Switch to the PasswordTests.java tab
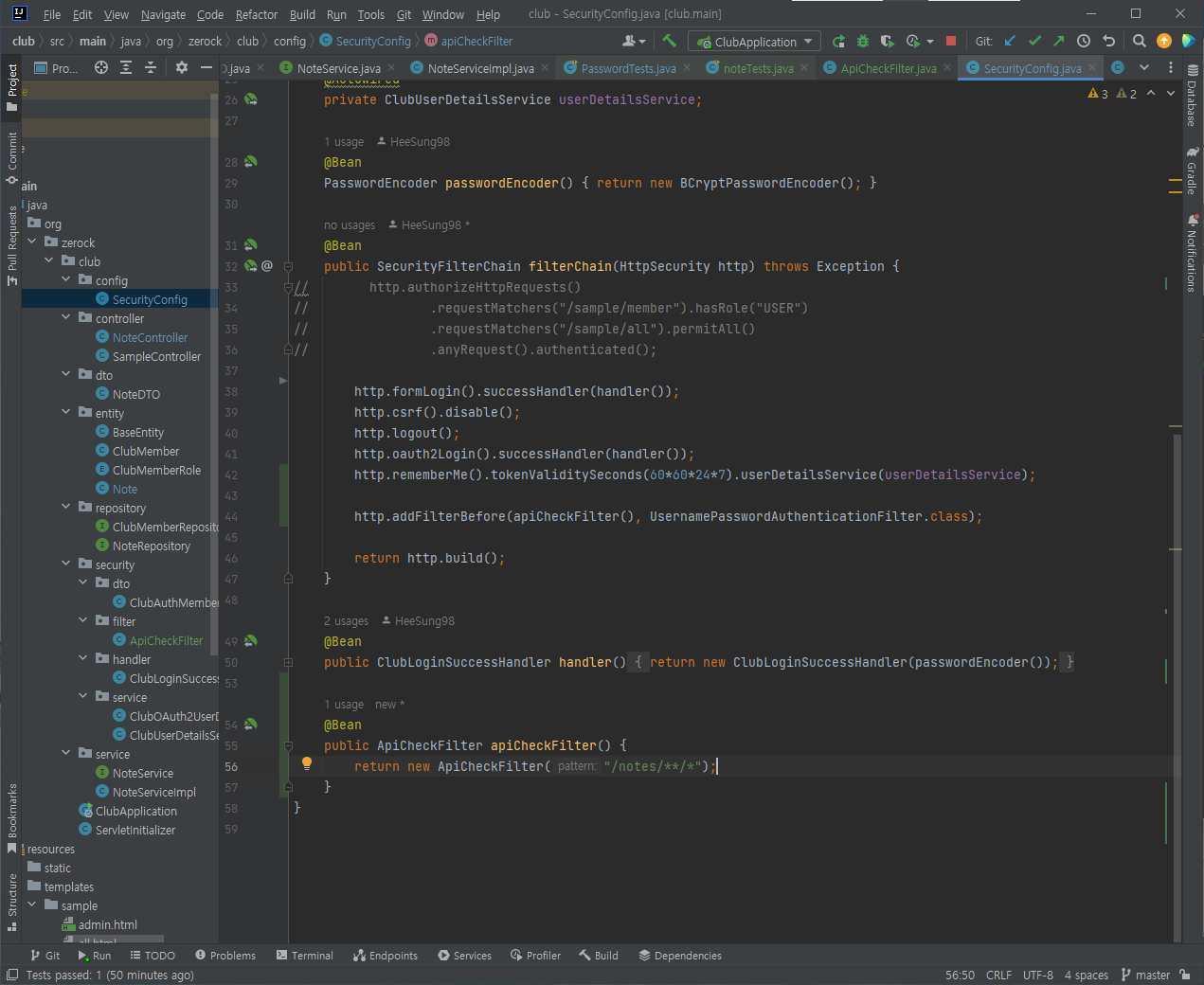 (x=628, y=68)
